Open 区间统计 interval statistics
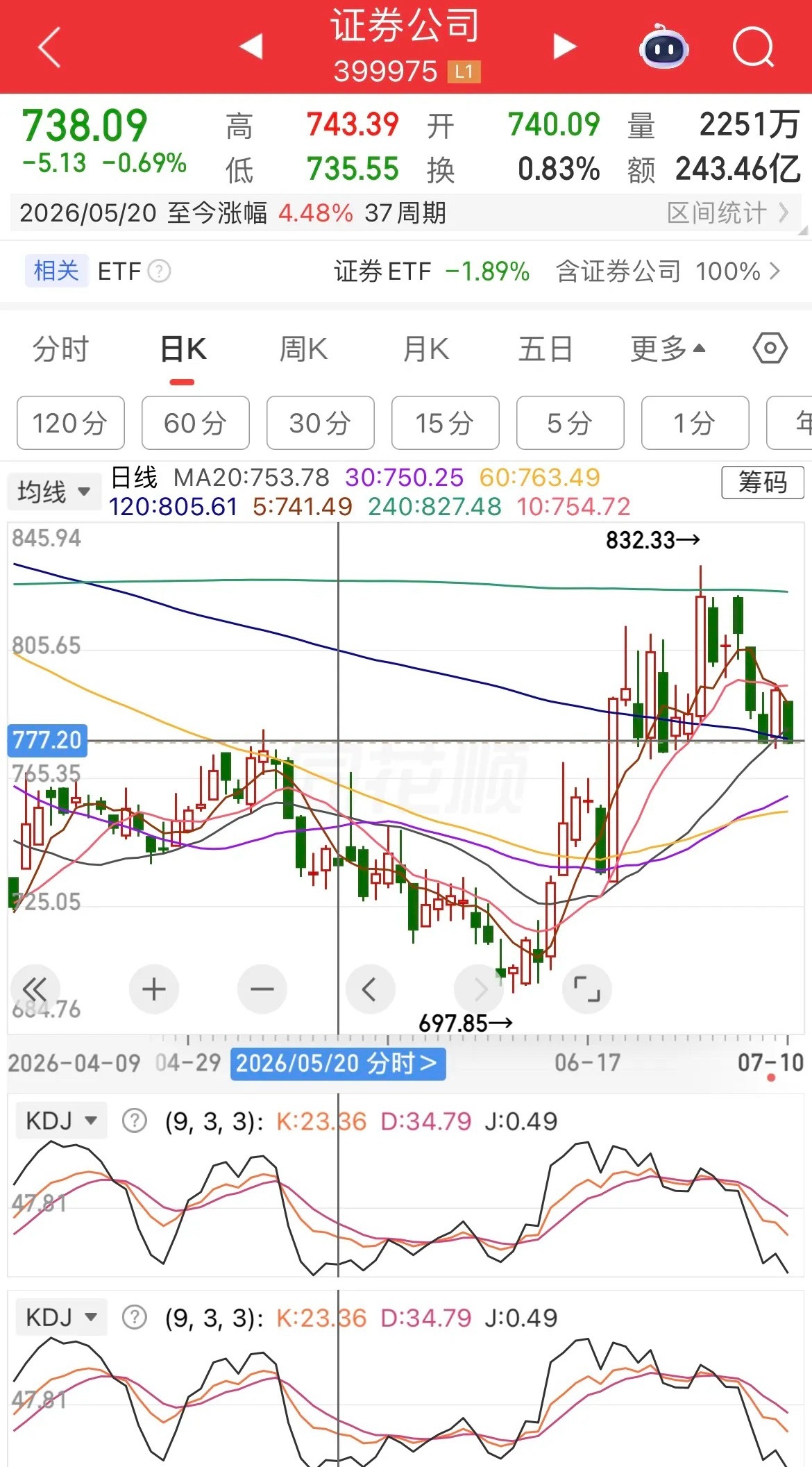 point(727,212)
